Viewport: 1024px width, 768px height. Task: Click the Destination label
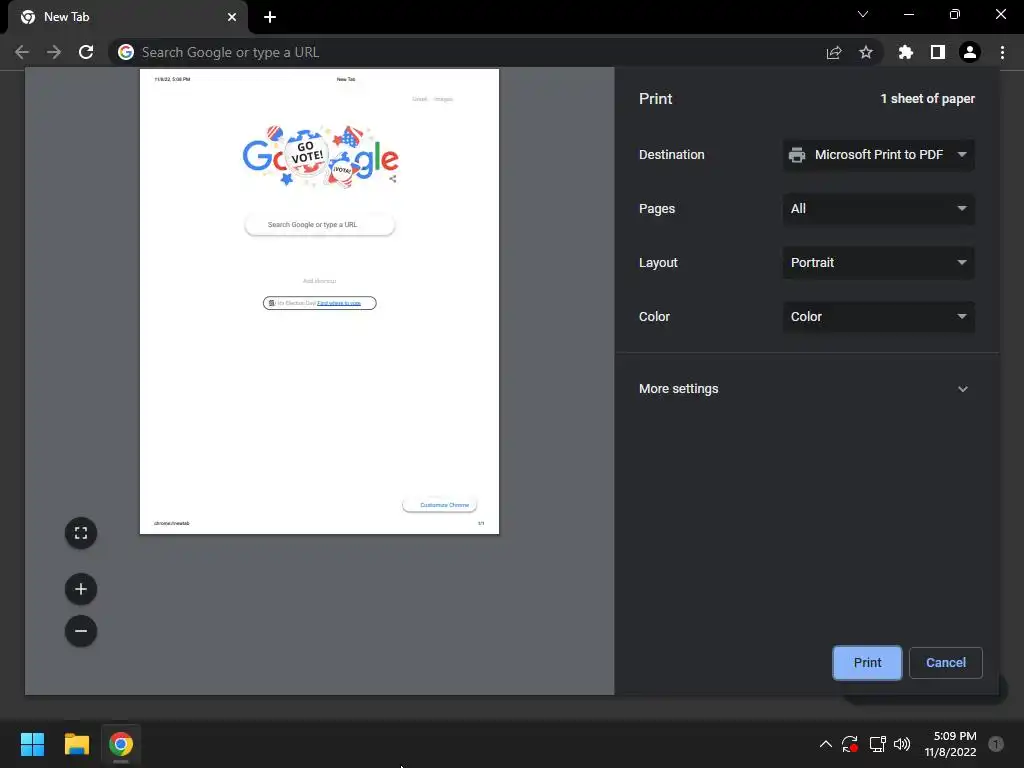[671, 155]
